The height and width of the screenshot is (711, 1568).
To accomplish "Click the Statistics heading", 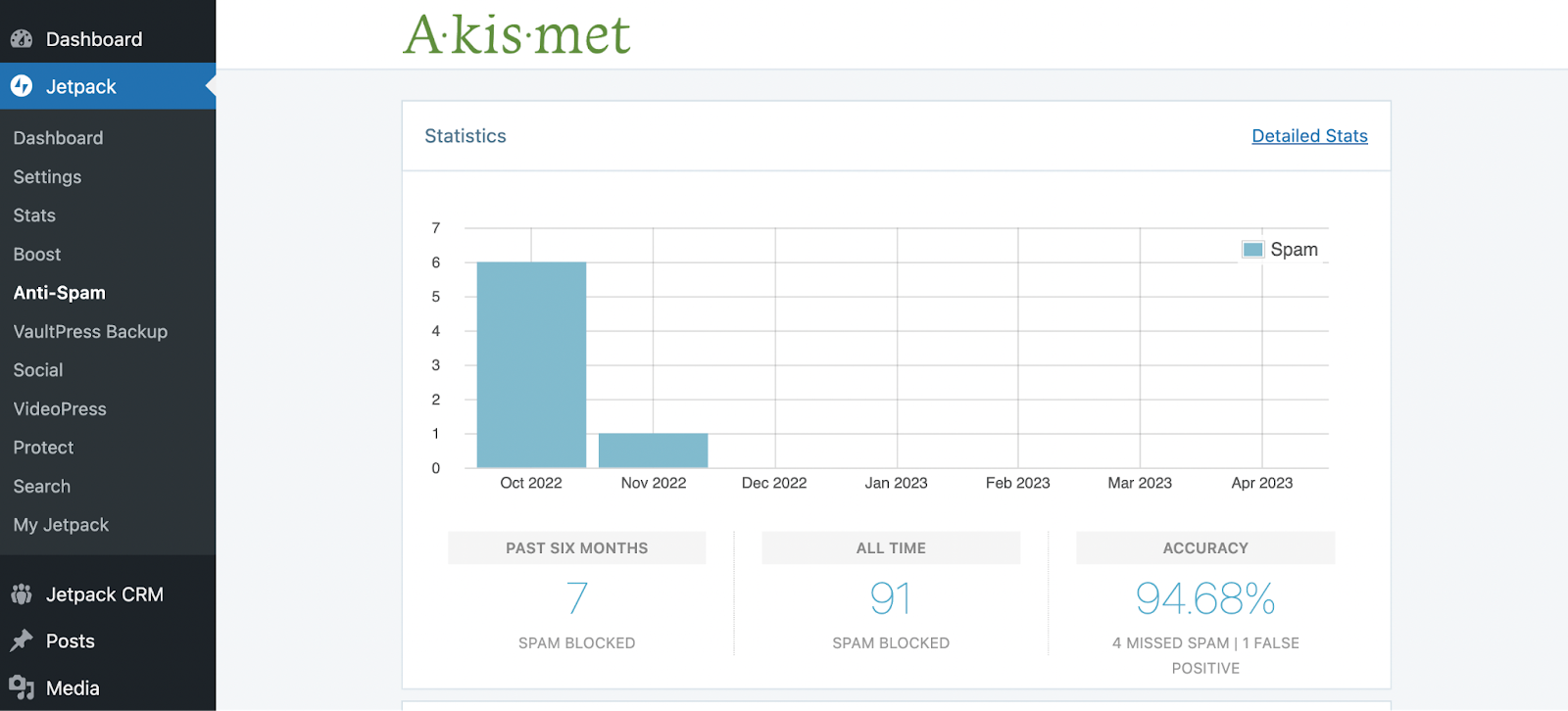I will coord(465,136).
